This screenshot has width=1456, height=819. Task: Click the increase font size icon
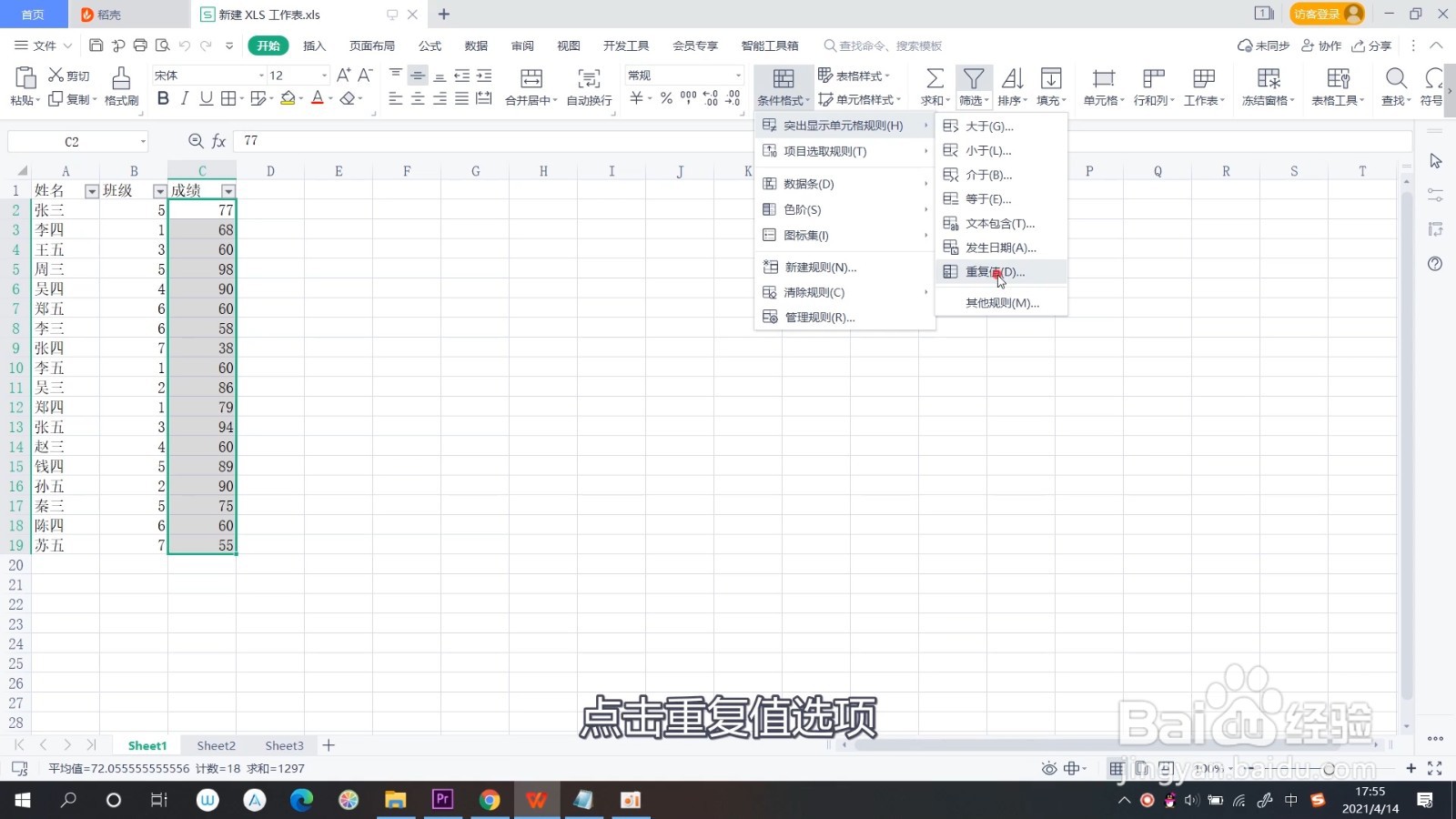[343, 76]
